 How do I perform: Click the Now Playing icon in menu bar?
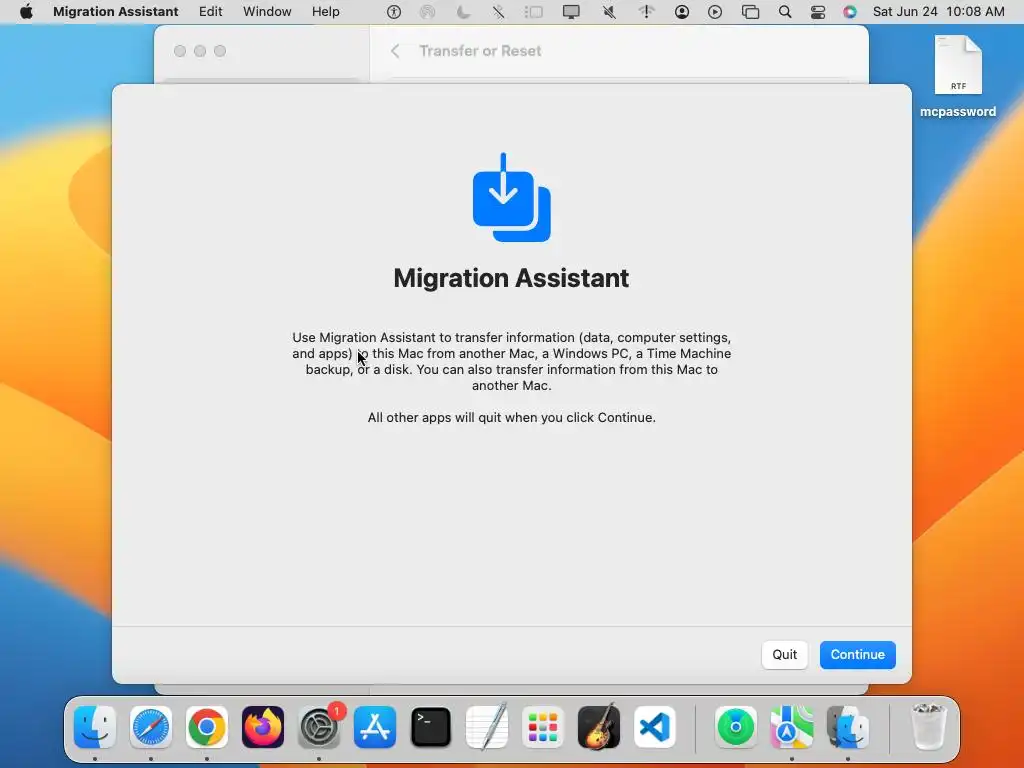pyautogui.click(x=715, y=12)
